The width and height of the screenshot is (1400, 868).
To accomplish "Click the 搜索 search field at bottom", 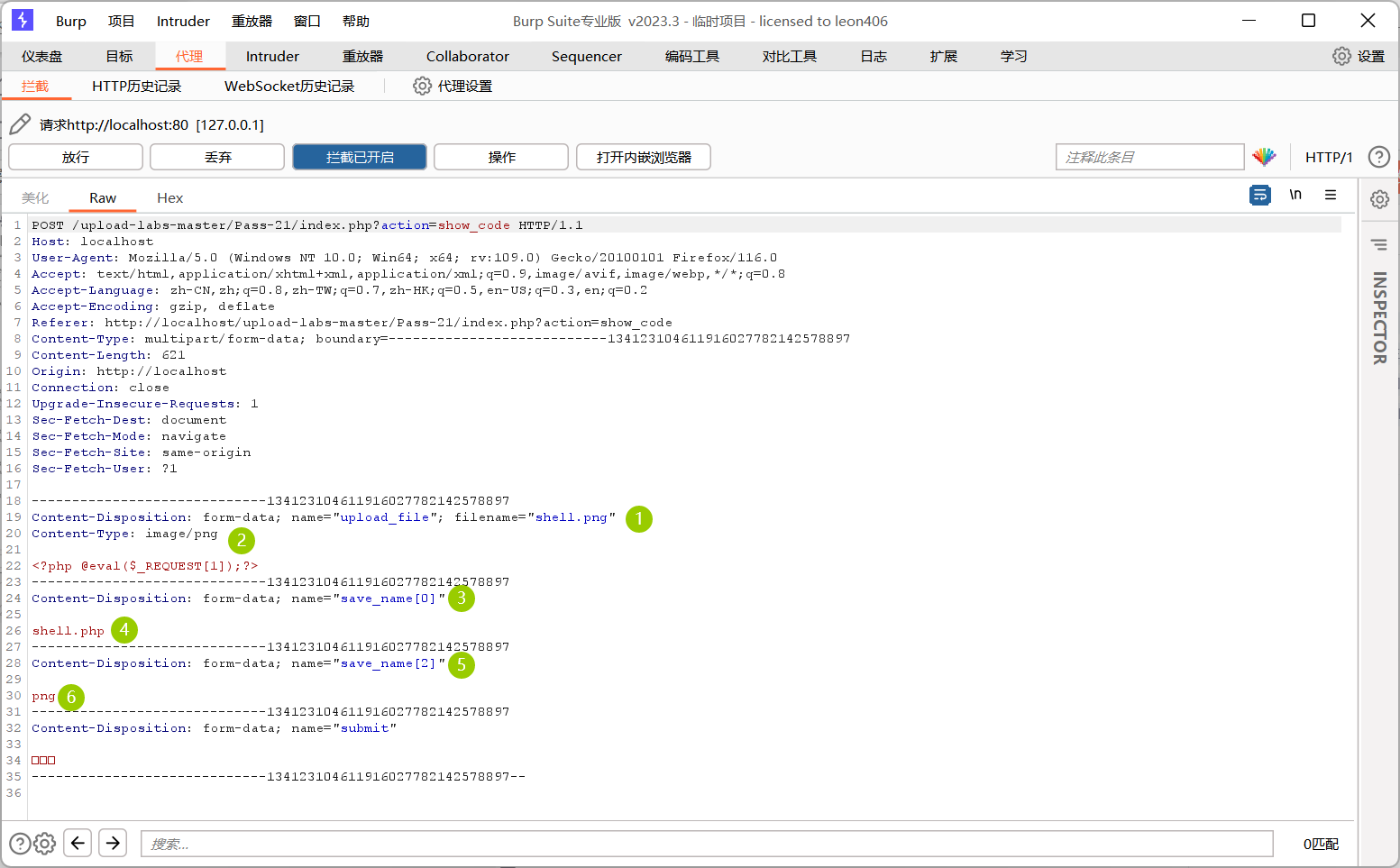I will (x=707, y=844).
